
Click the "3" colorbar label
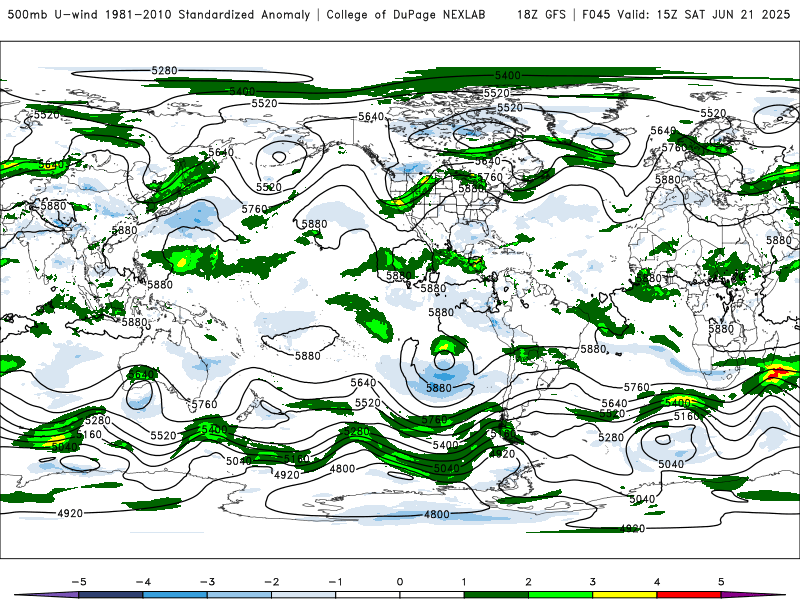point(593,582)
